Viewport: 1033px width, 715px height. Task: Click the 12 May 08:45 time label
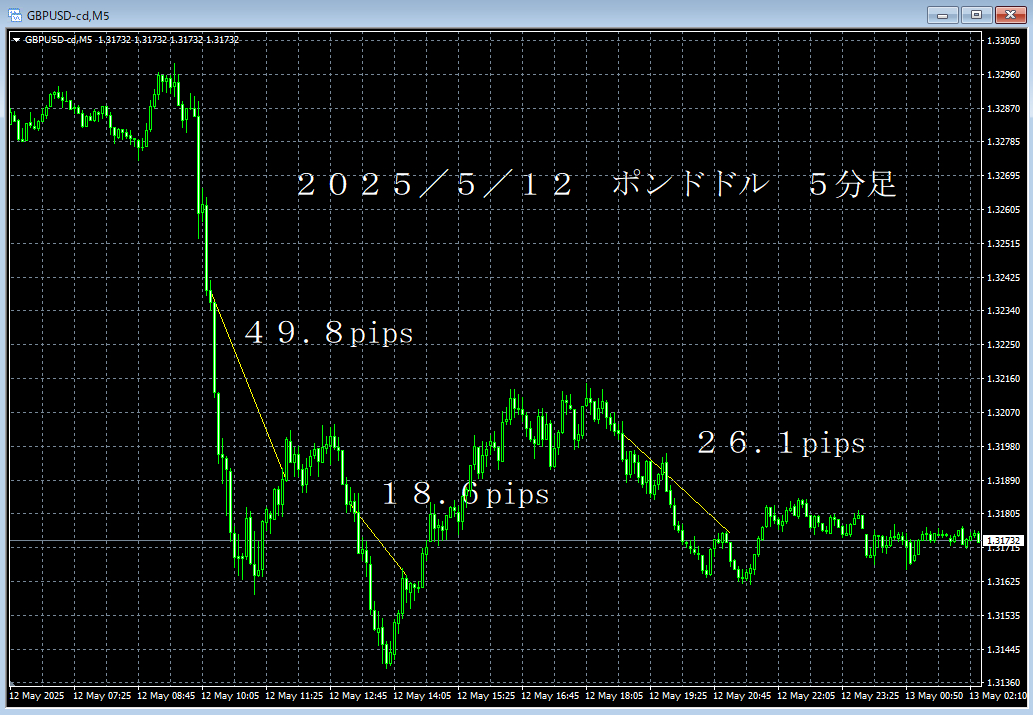[166, 696]
